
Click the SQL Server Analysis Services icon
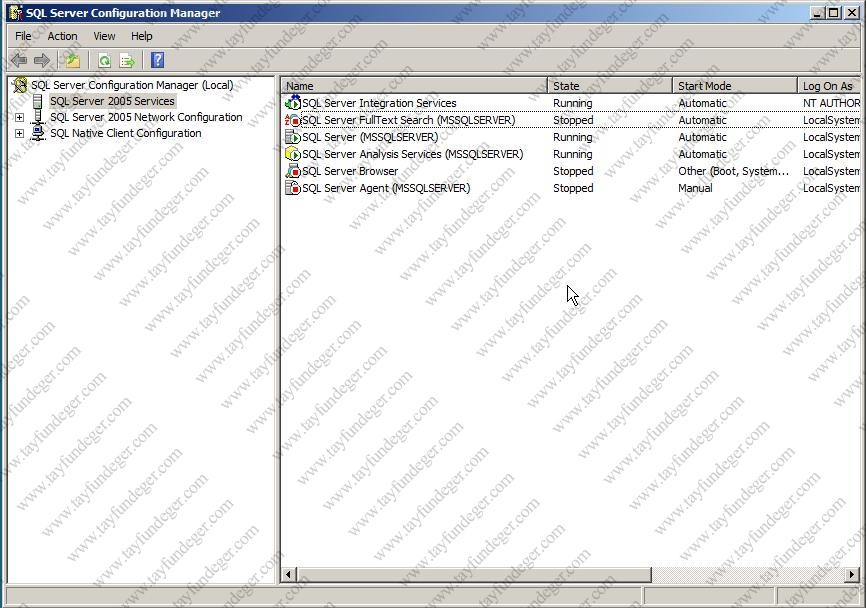point(293,154)
